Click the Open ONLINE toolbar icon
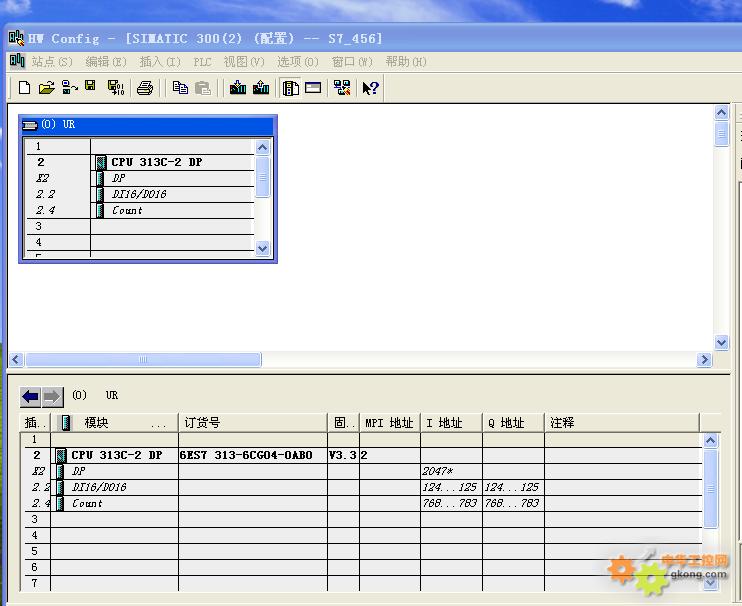Viewport: 742px width, 606px height. coord(69,88)
